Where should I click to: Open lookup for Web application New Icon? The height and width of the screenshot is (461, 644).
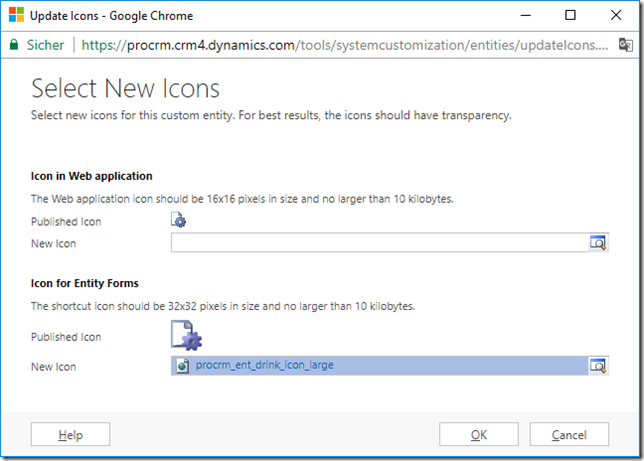598,243
